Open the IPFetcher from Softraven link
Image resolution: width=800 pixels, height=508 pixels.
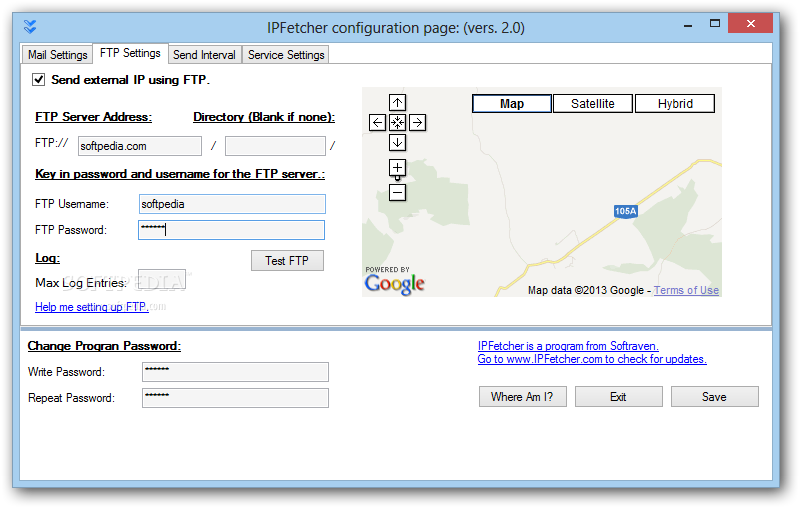(x=568, y=346)
